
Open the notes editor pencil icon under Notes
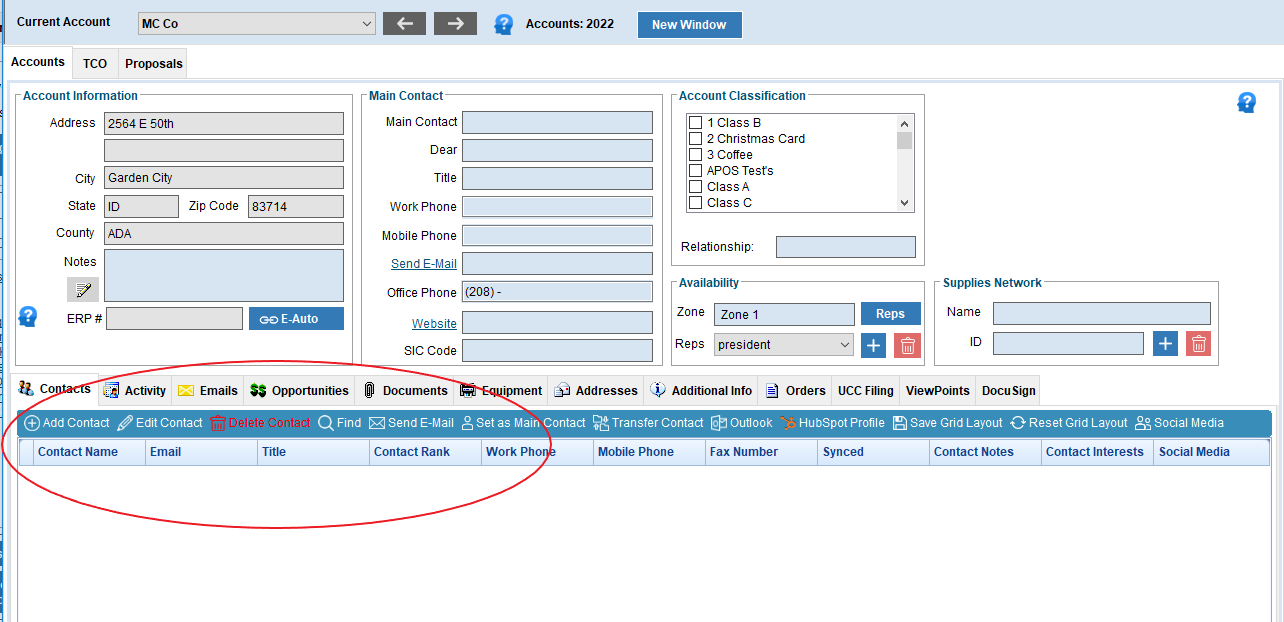[x=83, y=290]
